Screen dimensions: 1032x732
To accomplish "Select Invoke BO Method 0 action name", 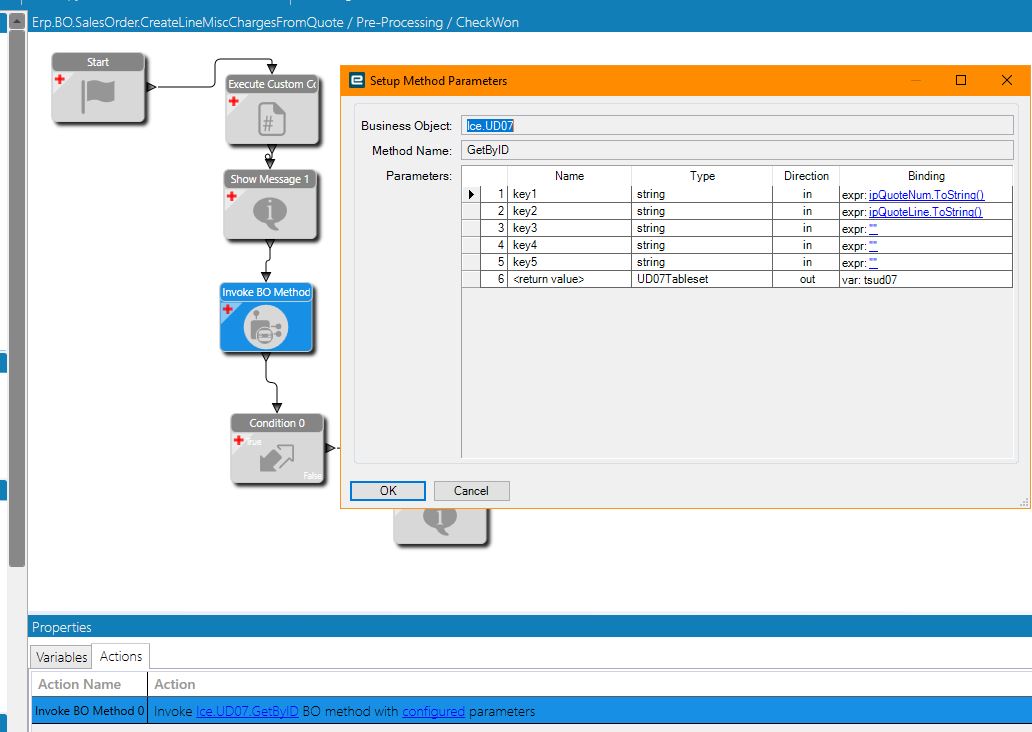I will 90,711.
